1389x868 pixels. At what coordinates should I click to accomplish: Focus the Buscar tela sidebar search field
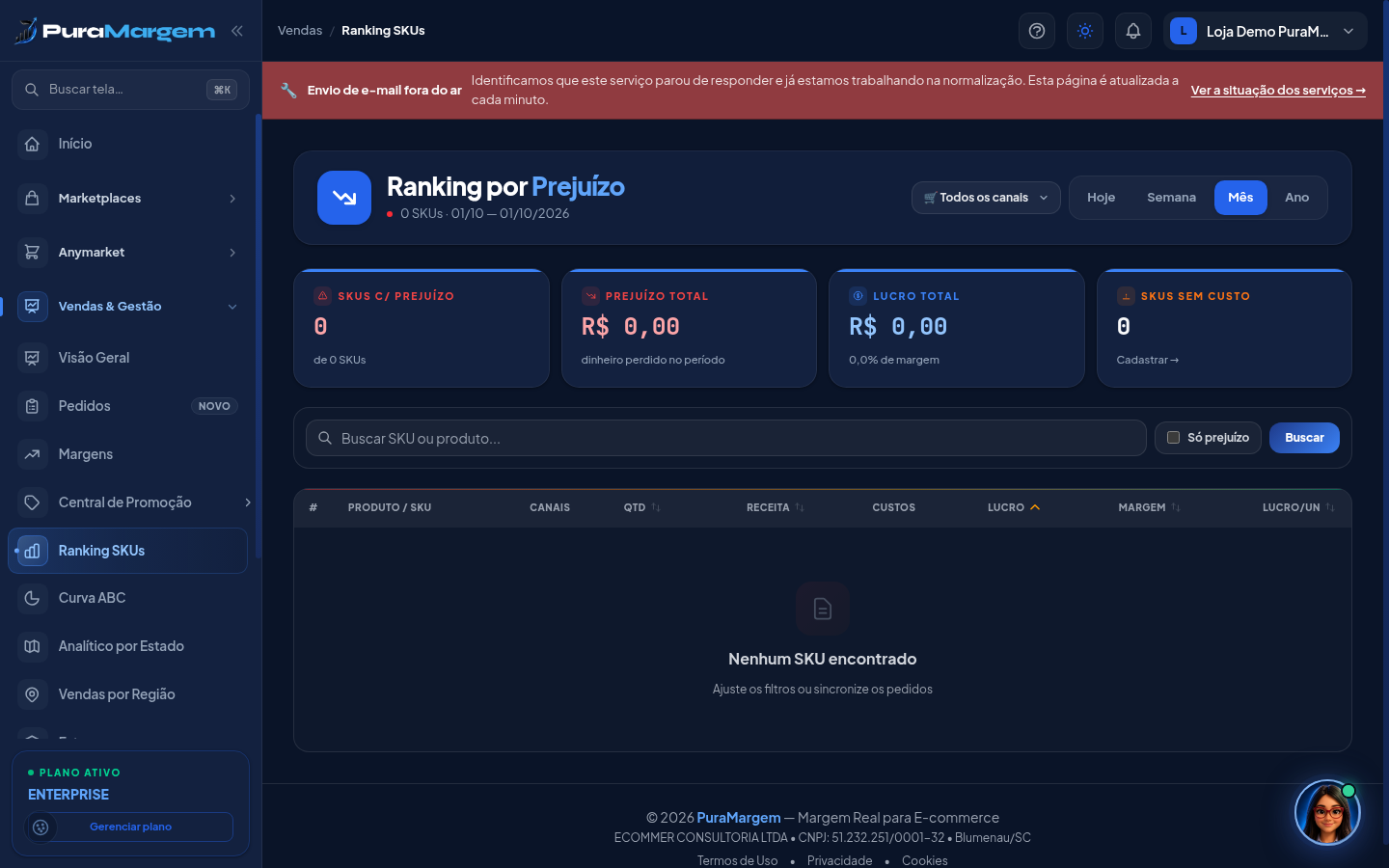pyautogui.click(x=130, y=90)
